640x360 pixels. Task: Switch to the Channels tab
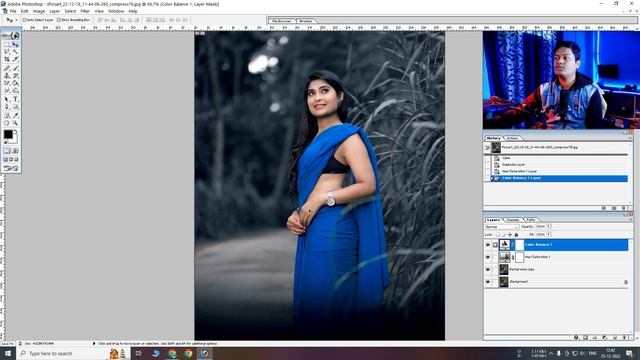pyautogui.click(x=513, y=220)
